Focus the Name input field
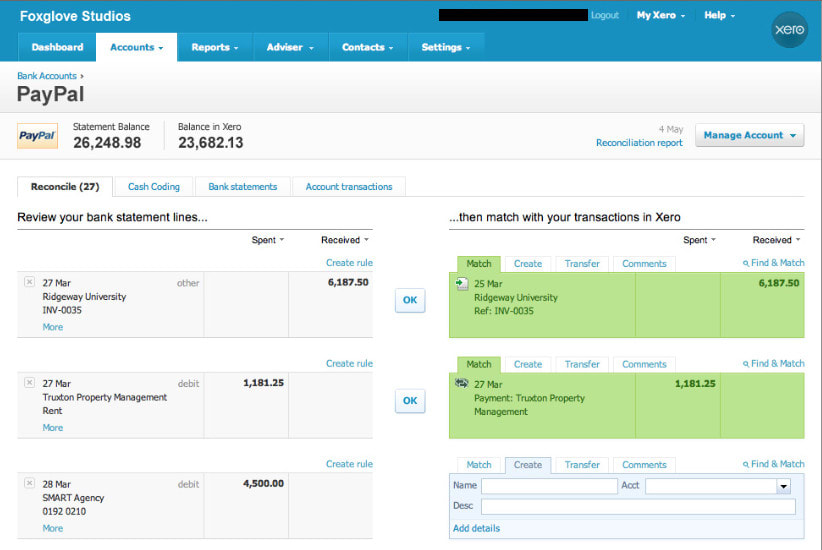This screenshot has width=822, height=550. (x=549, y=486)
